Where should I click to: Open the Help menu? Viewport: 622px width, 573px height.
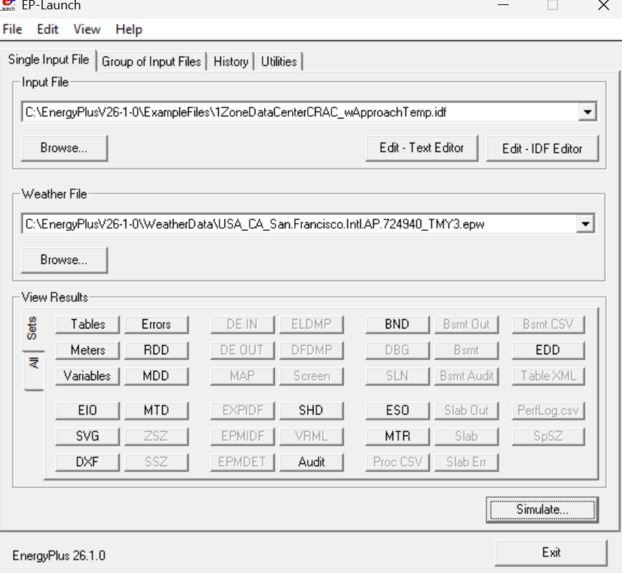[x=129, y=29]
